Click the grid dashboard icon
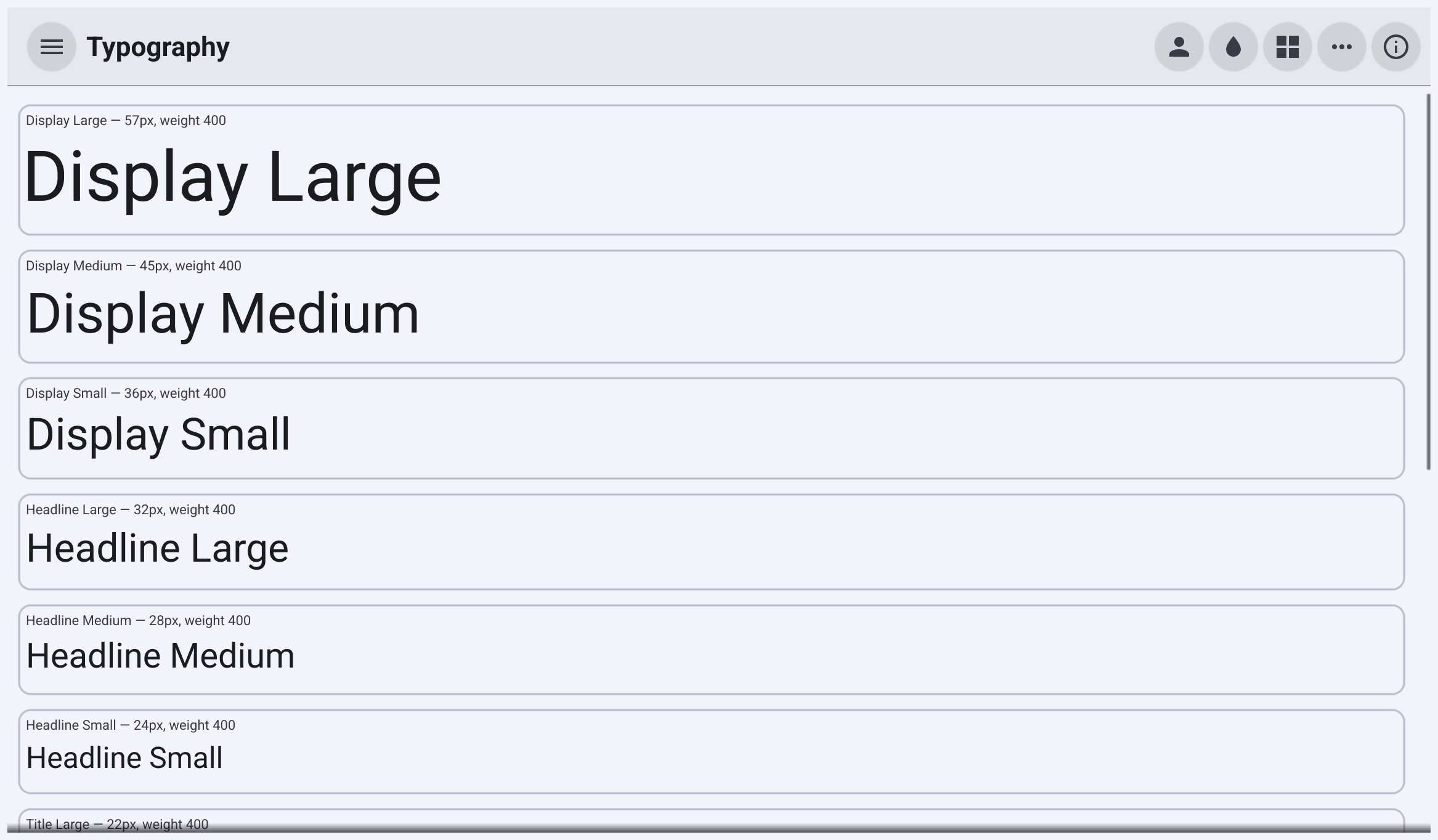The width and height of the screenshot is (1438, 840). 1288,47
